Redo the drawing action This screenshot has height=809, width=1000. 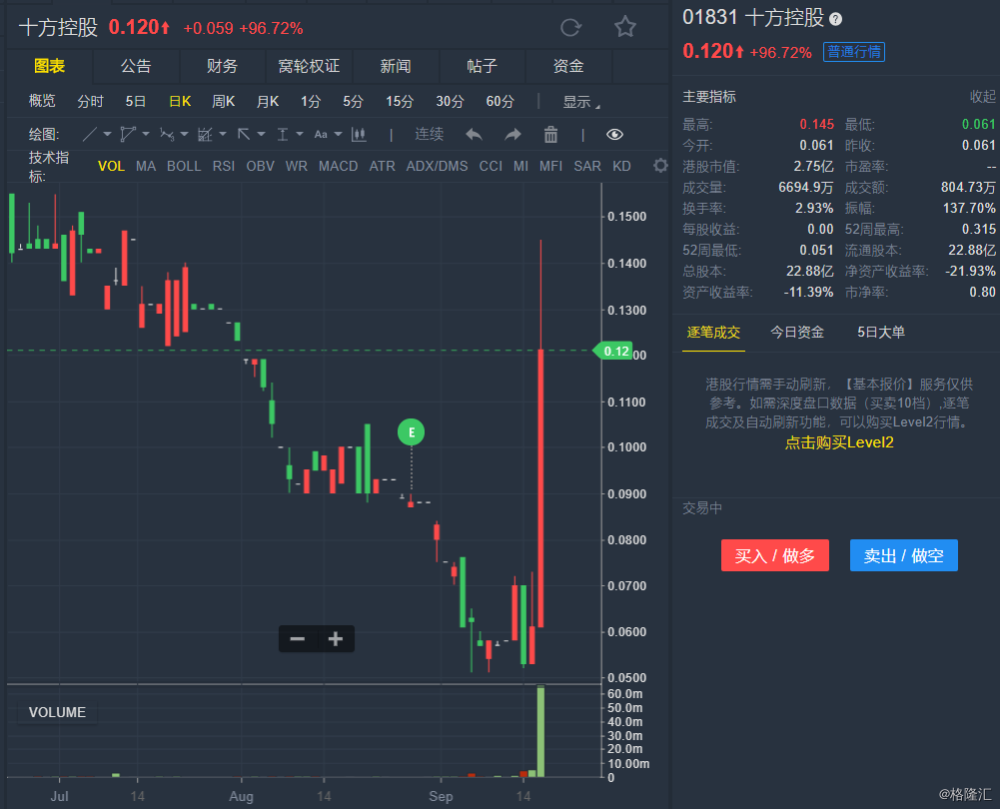[x=513, y=135]
